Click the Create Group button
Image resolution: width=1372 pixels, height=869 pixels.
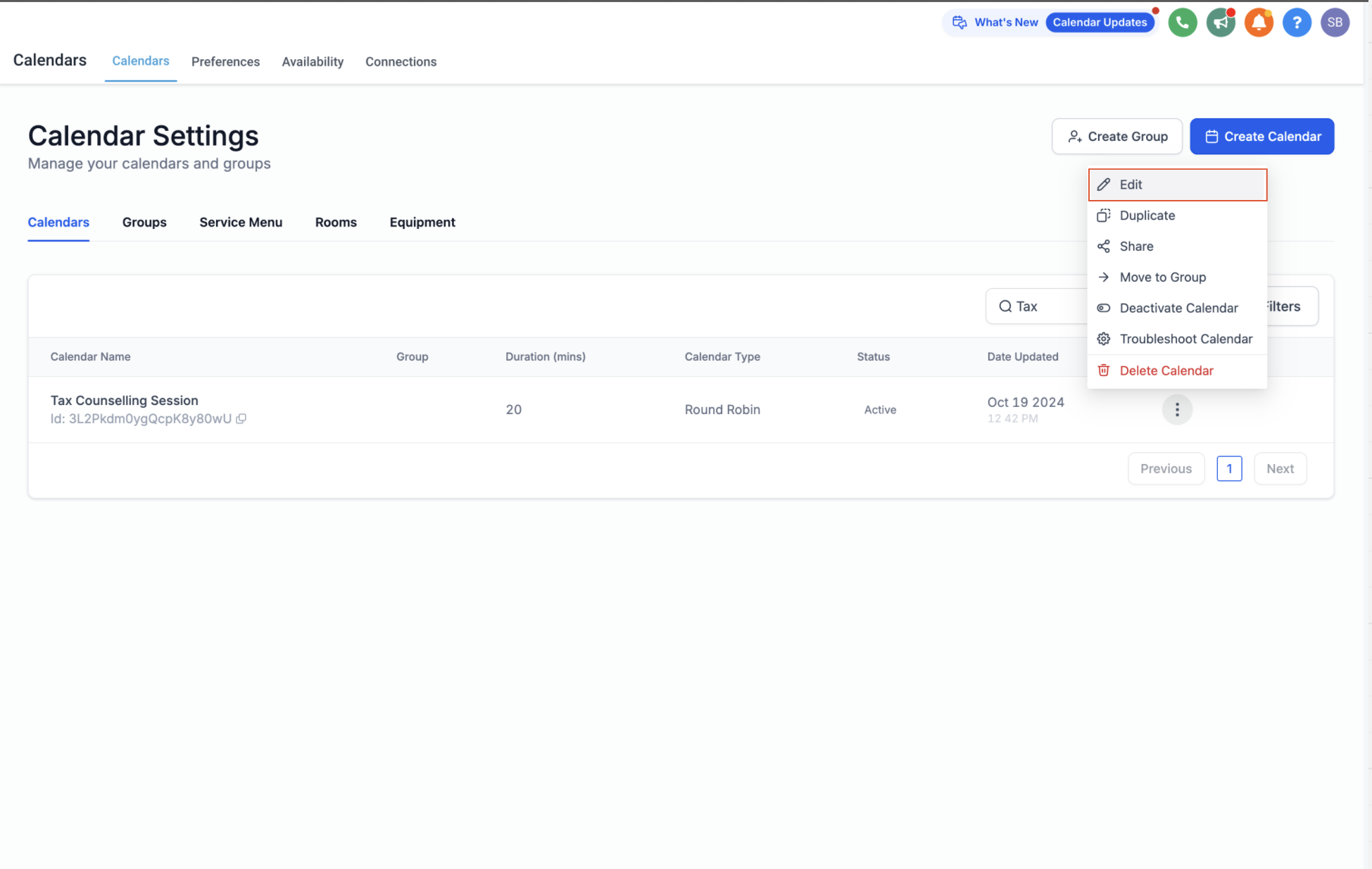point(1117,137)
